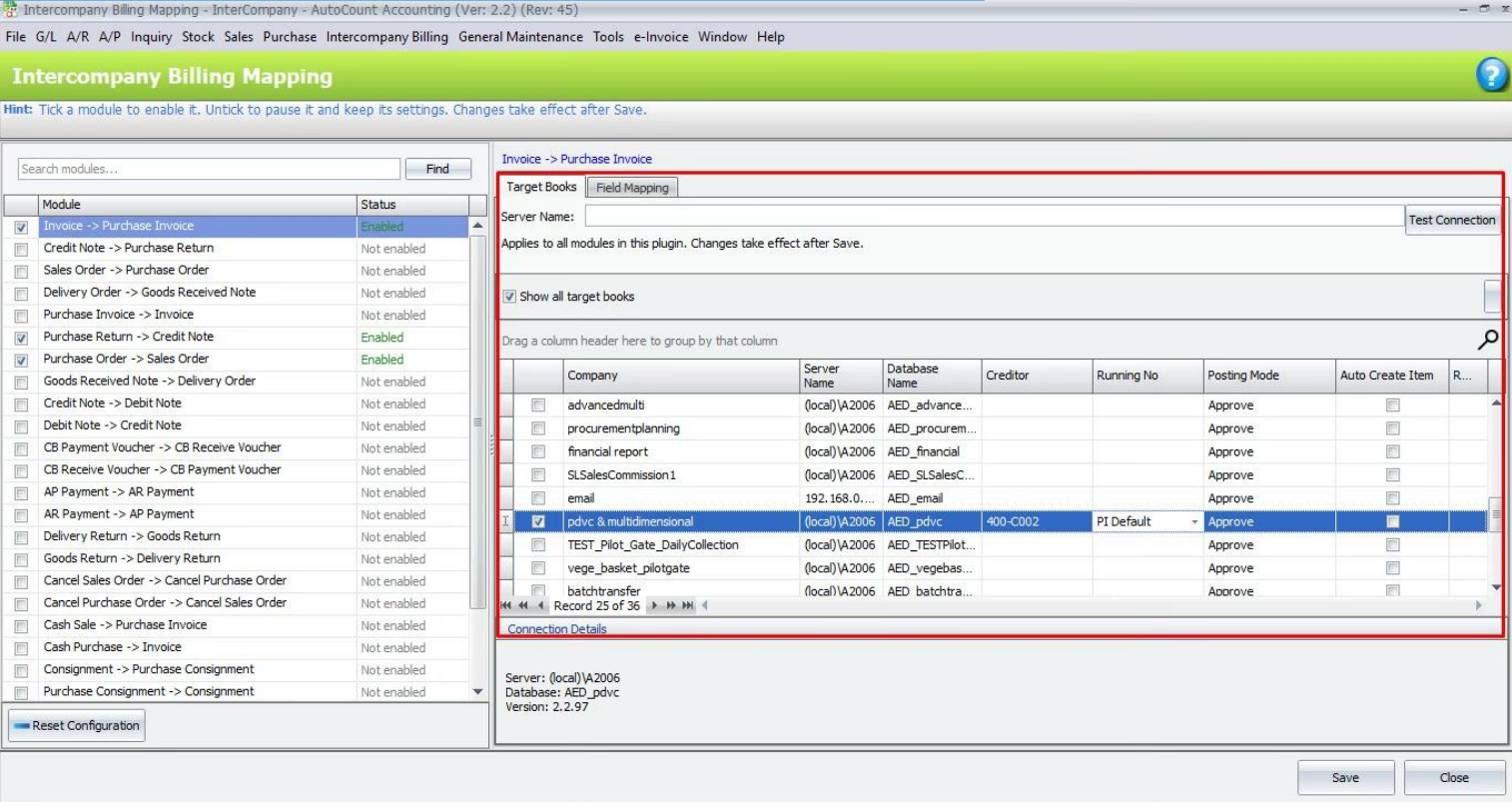Open the blue help question mark icon
The image size is (1512, 807).
pyautogui.click(x=1491, y=76)
